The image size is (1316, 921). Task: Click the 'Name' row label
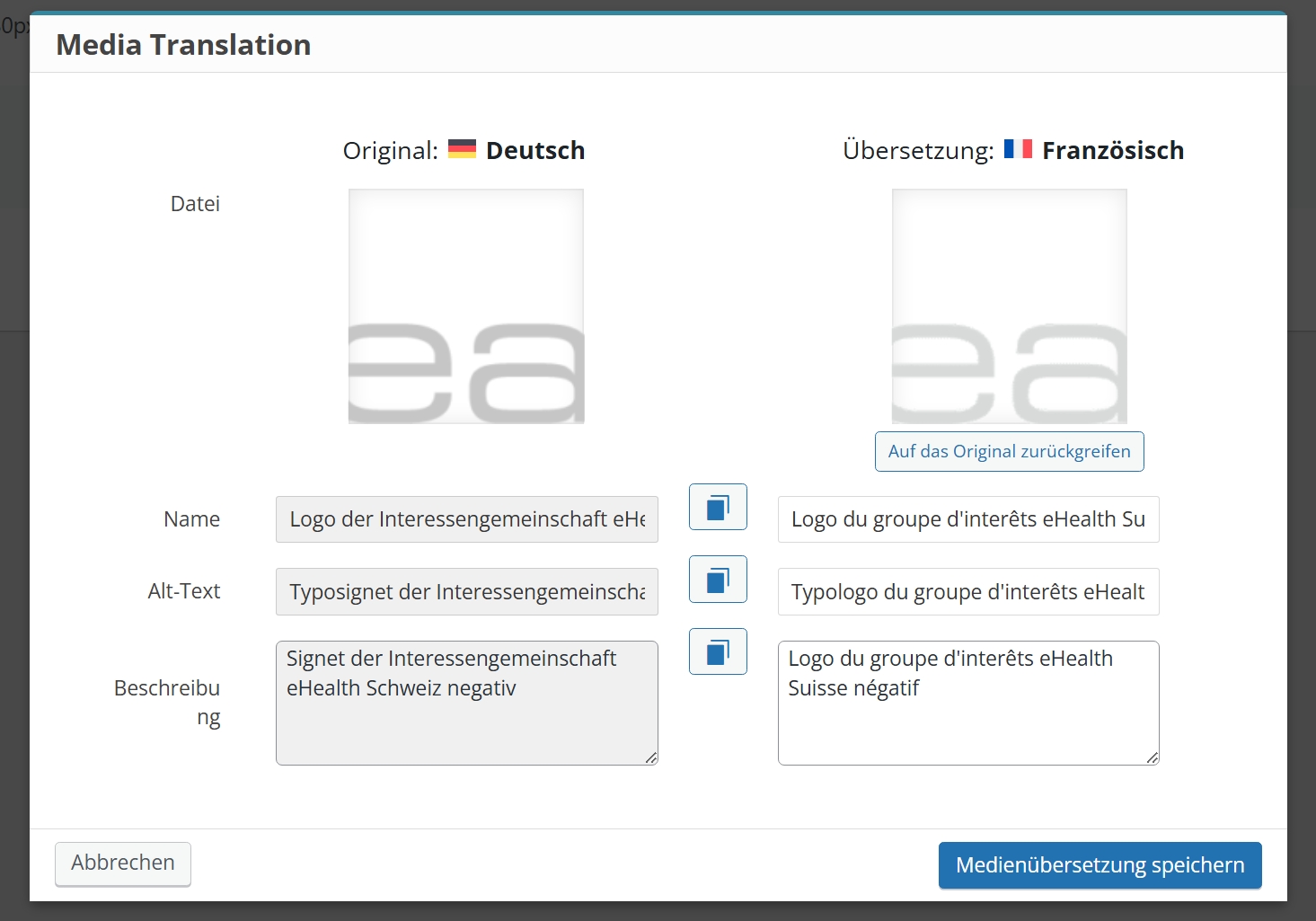(191, 519)
